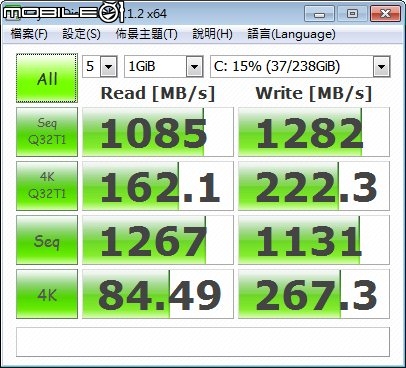This screenshot has height=368, width=406.
Task: Start the 4K Q32T1 test
Action: pos(47,186)
